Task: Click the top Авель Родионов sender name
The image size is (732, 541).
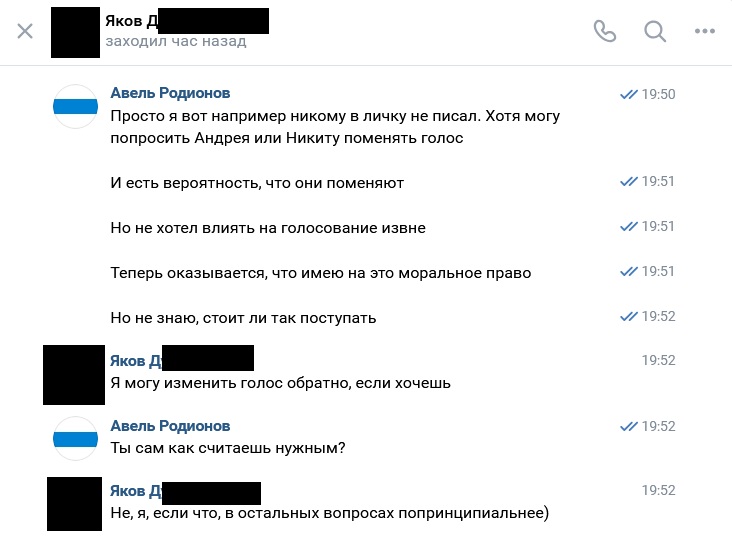Action: coord(170,93)
